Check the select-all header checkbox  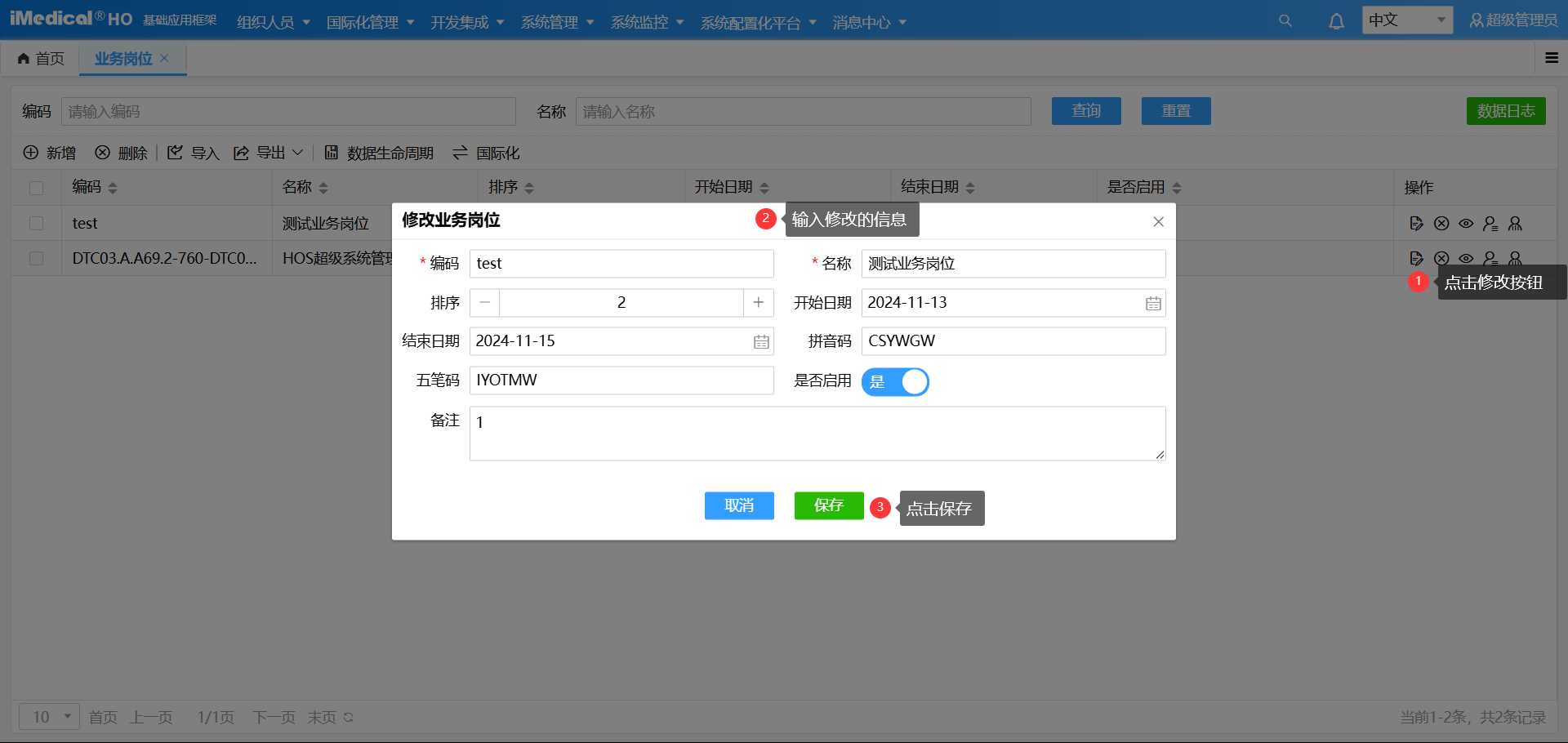(x=36, y=188)
